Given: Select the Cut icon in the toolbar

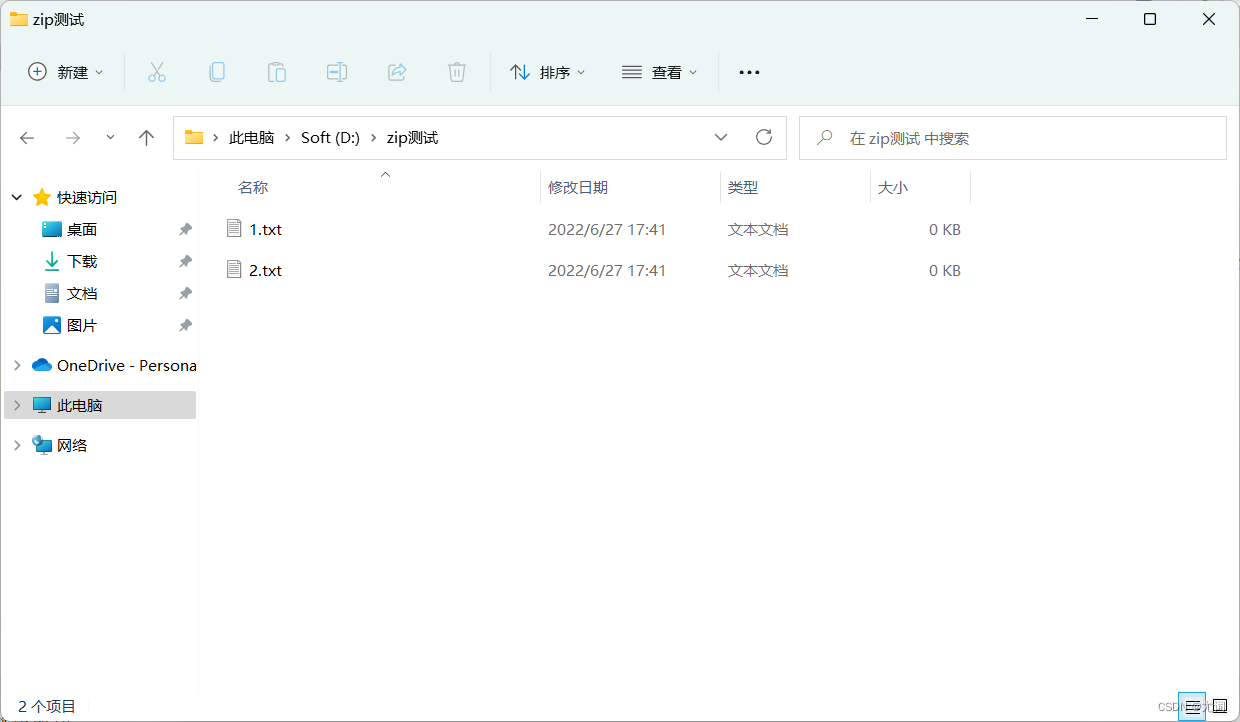Looking at the screenshot, I should click(x=156, y=71).
